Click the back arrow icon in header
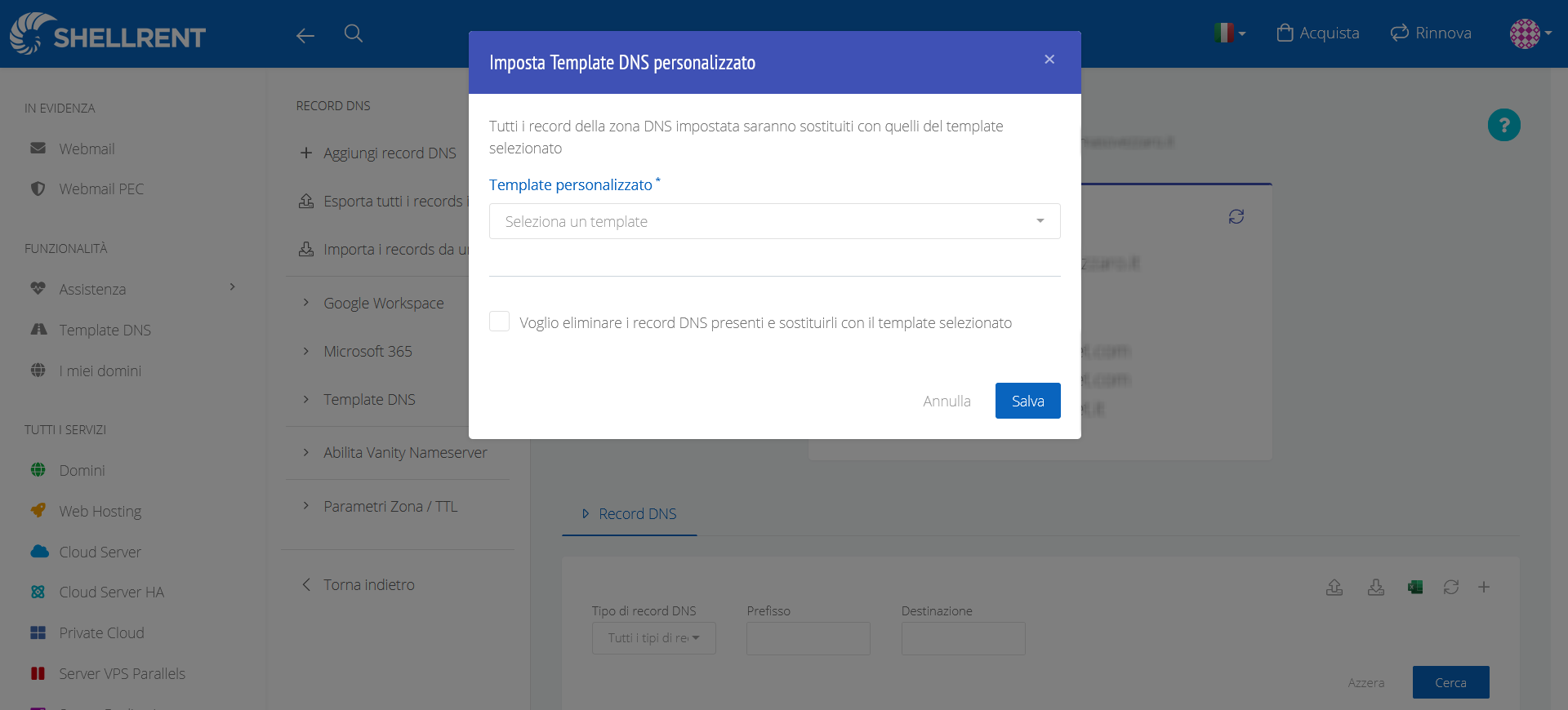The height and width of the screenshot is (710, 1568). 305,35
